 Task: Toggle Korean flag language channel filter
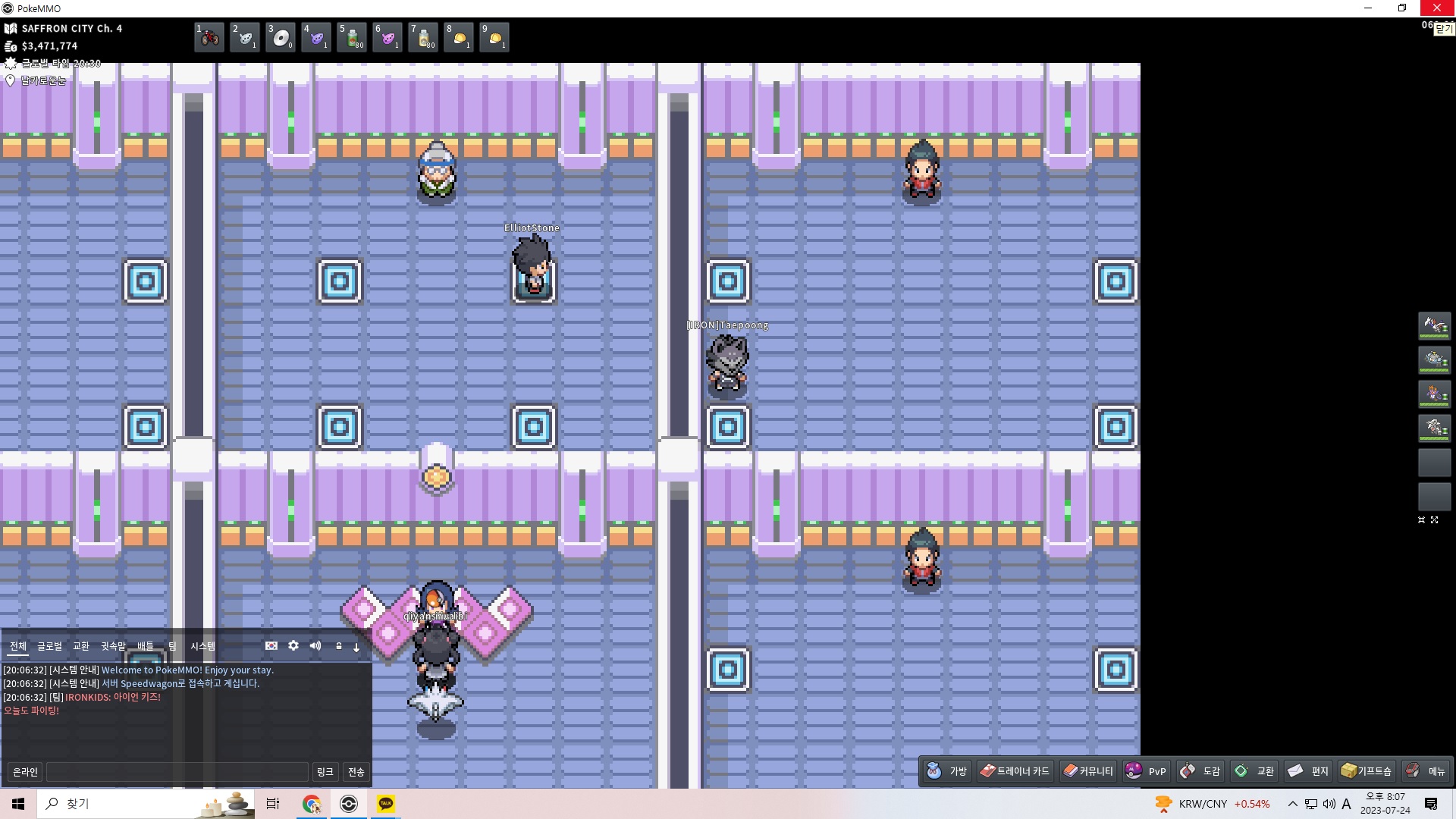click(271, 646)
